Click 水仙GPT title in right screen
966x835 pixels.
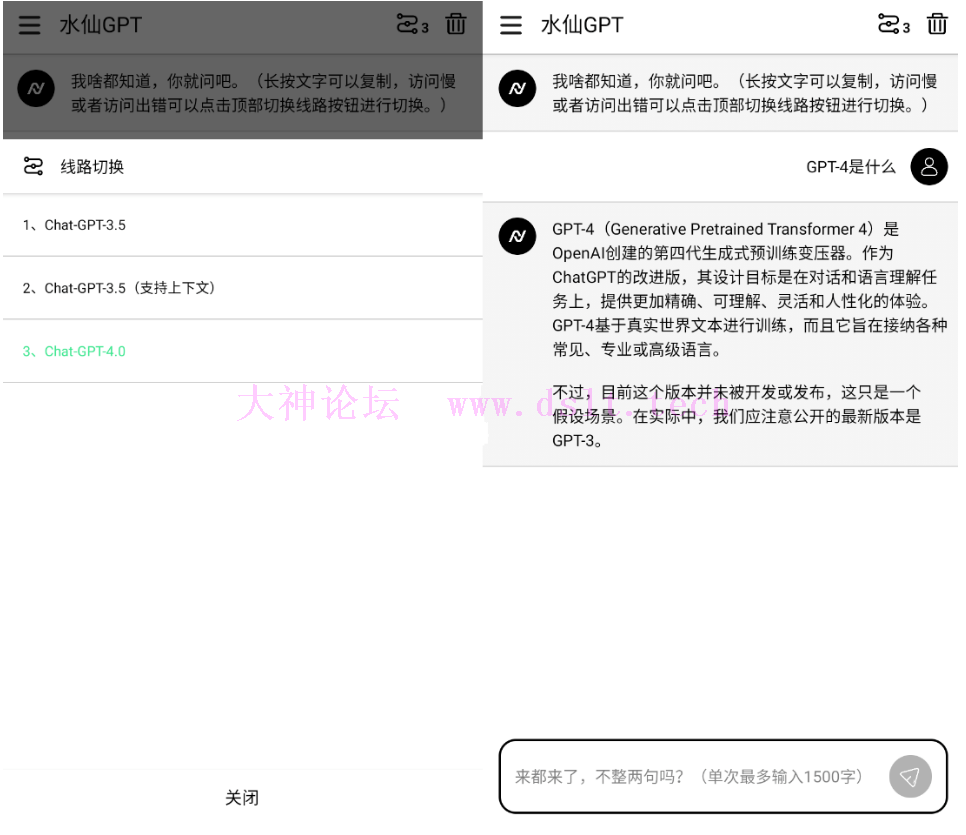[x=582, y=25]
